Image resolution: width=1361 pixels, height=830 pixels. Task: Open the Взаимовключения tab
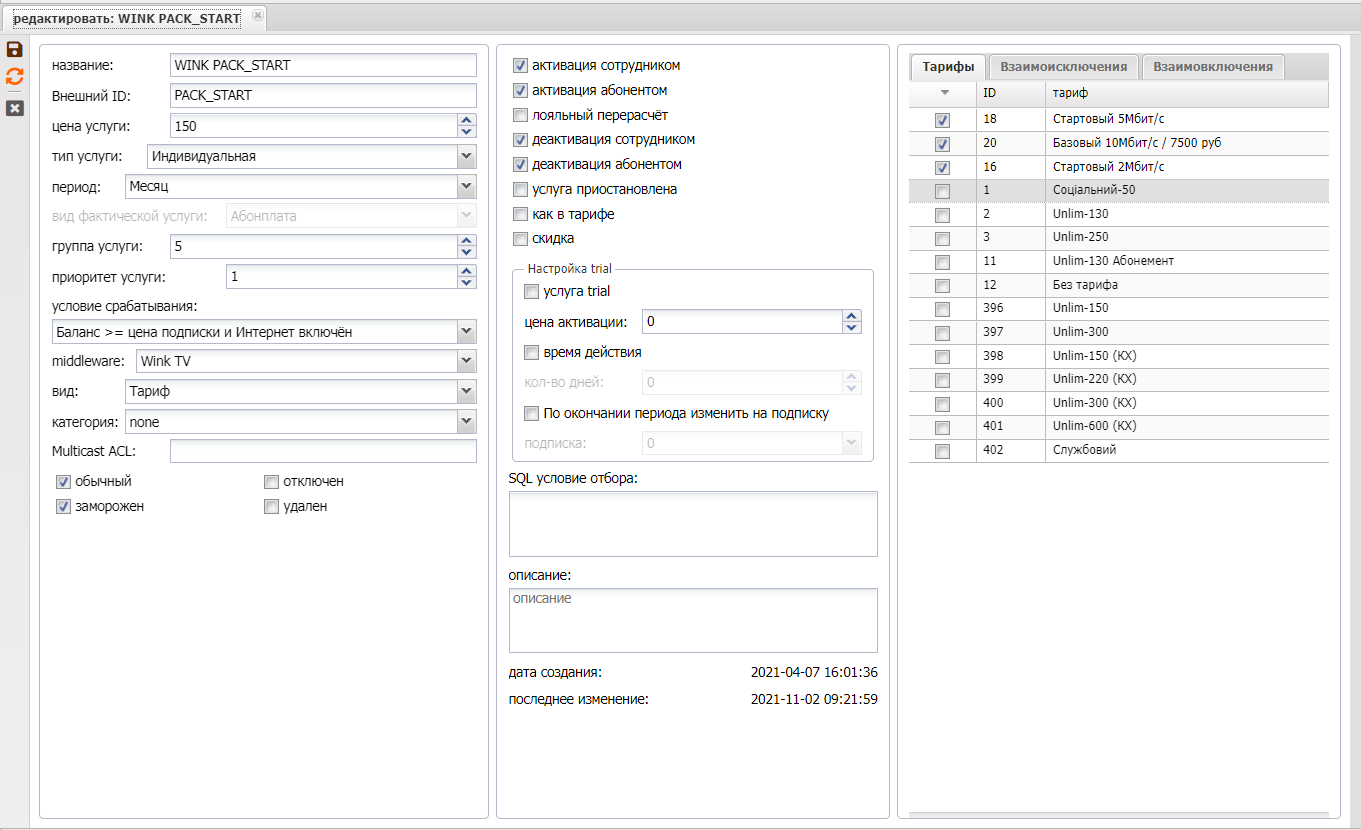tap(1212, 67)
